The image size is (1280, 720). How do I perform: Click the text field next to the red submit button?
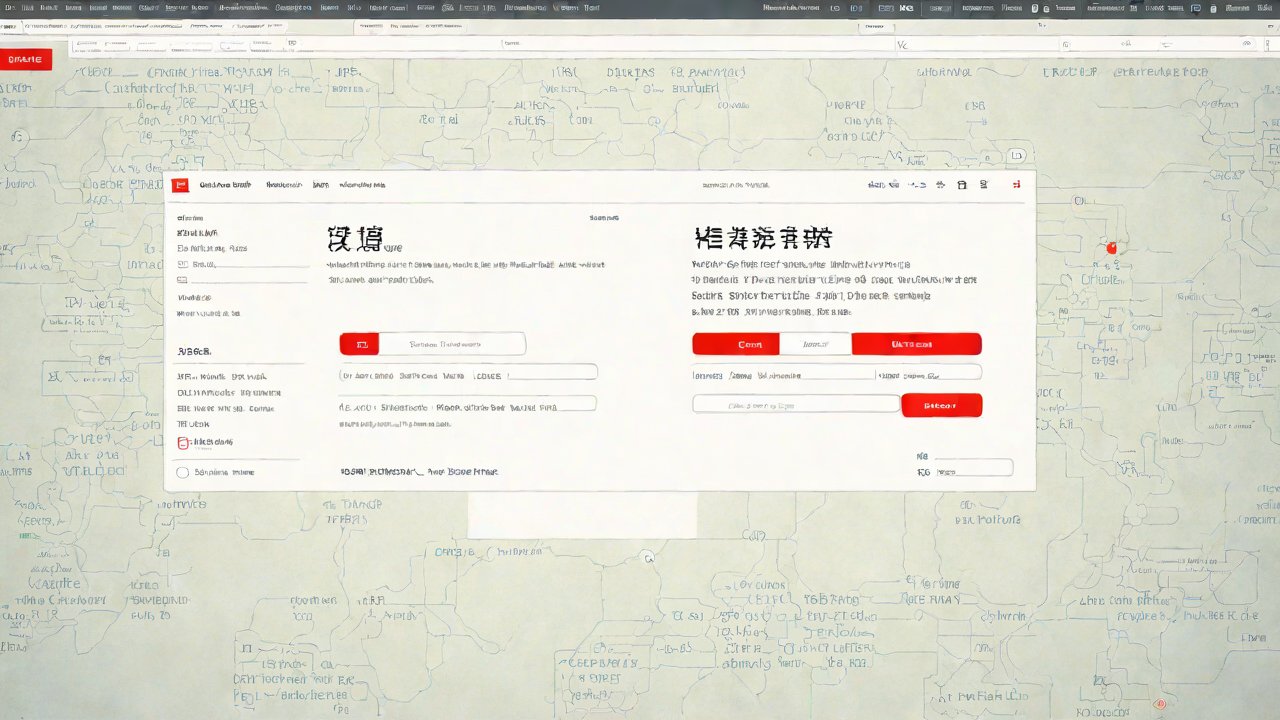[x=796, y=404]
